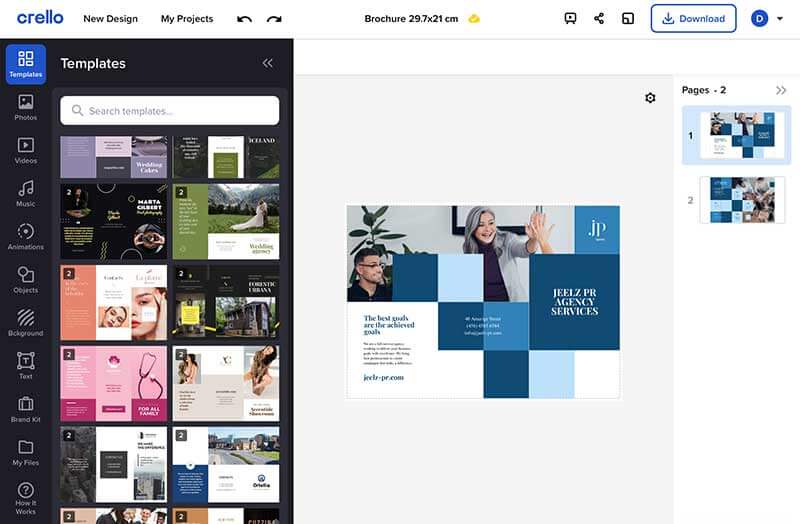Click the redo arrow icon

274,19
